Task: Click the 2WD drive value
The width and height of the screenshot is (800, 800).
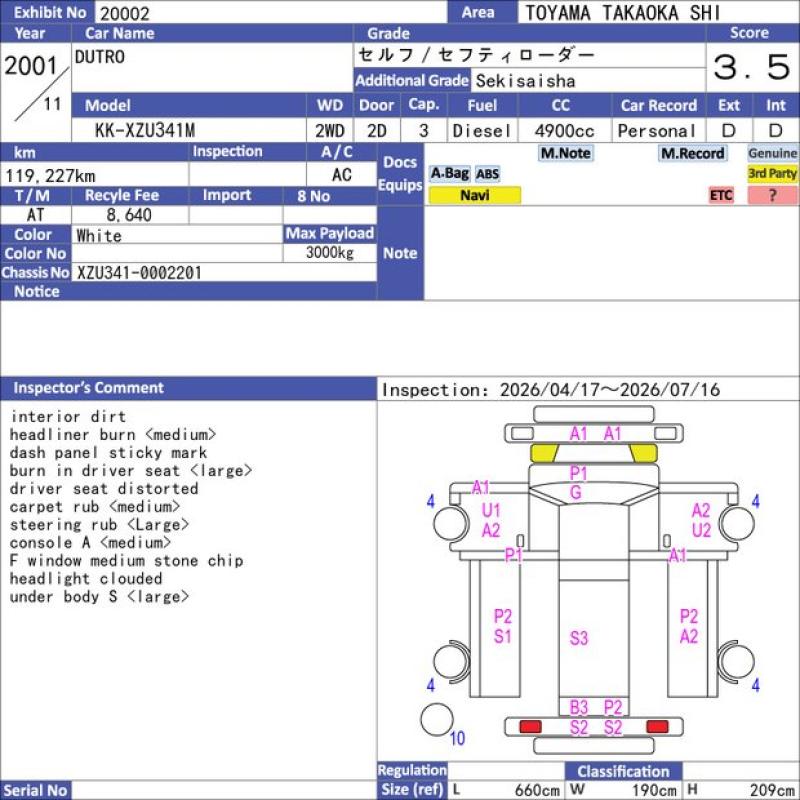Action: (x=329, y=131)
